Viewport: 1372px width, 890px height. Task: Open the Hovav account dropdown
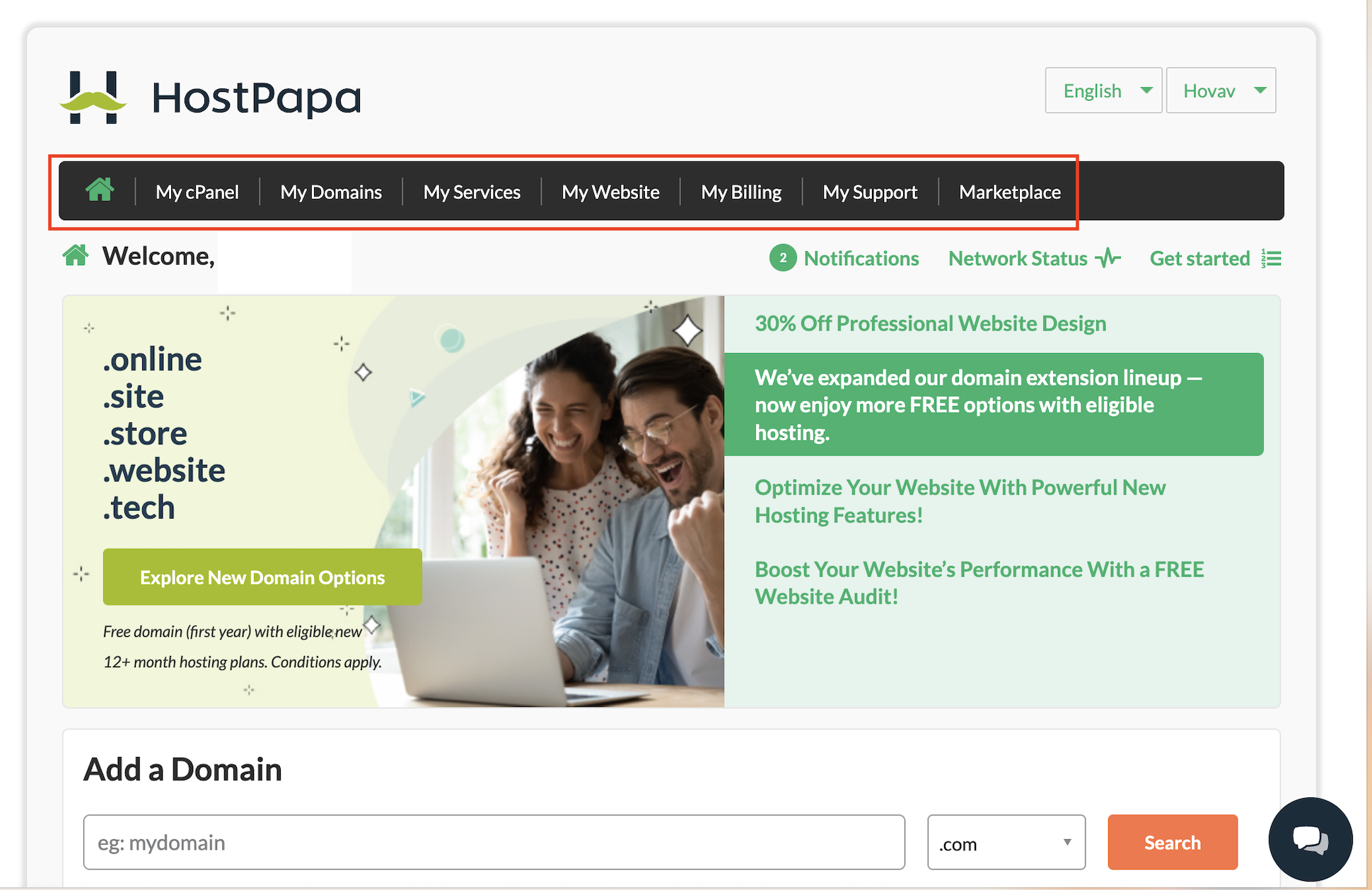[1221, 91]
